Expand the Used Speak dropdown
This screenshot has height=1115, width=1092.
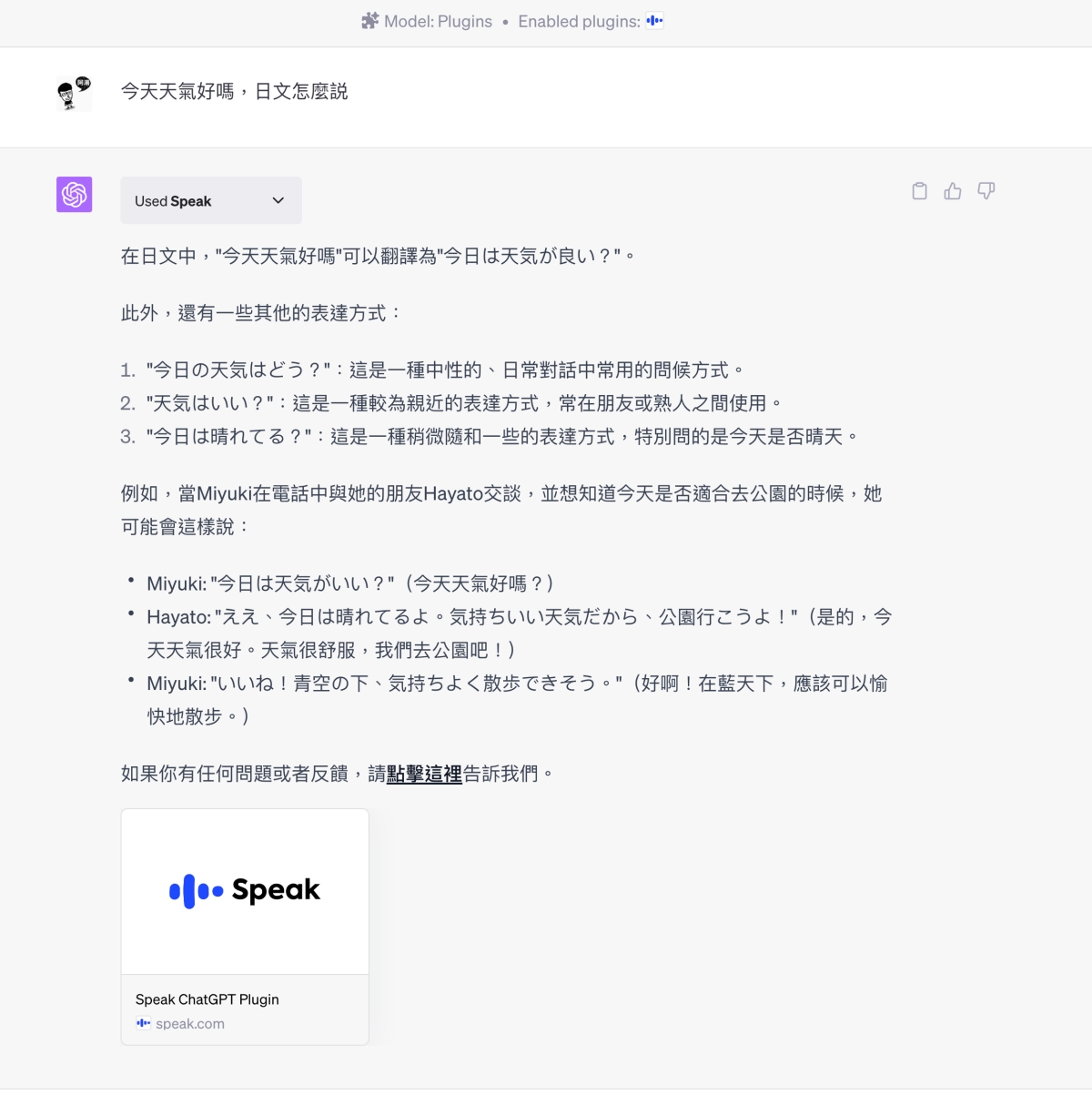pos(211,200)
